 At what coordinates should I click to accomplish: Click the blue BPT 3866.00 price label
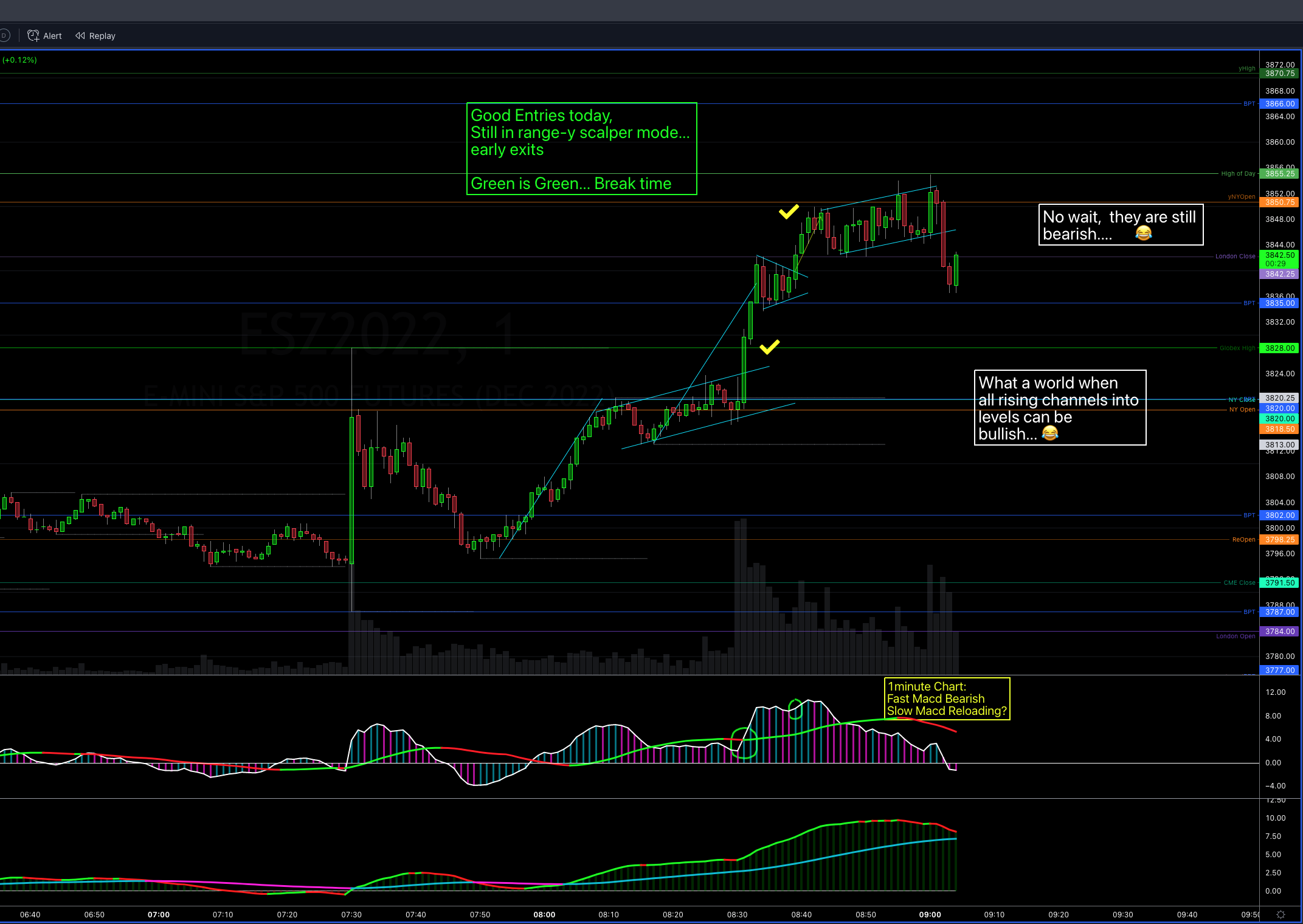click(1279, 104)
